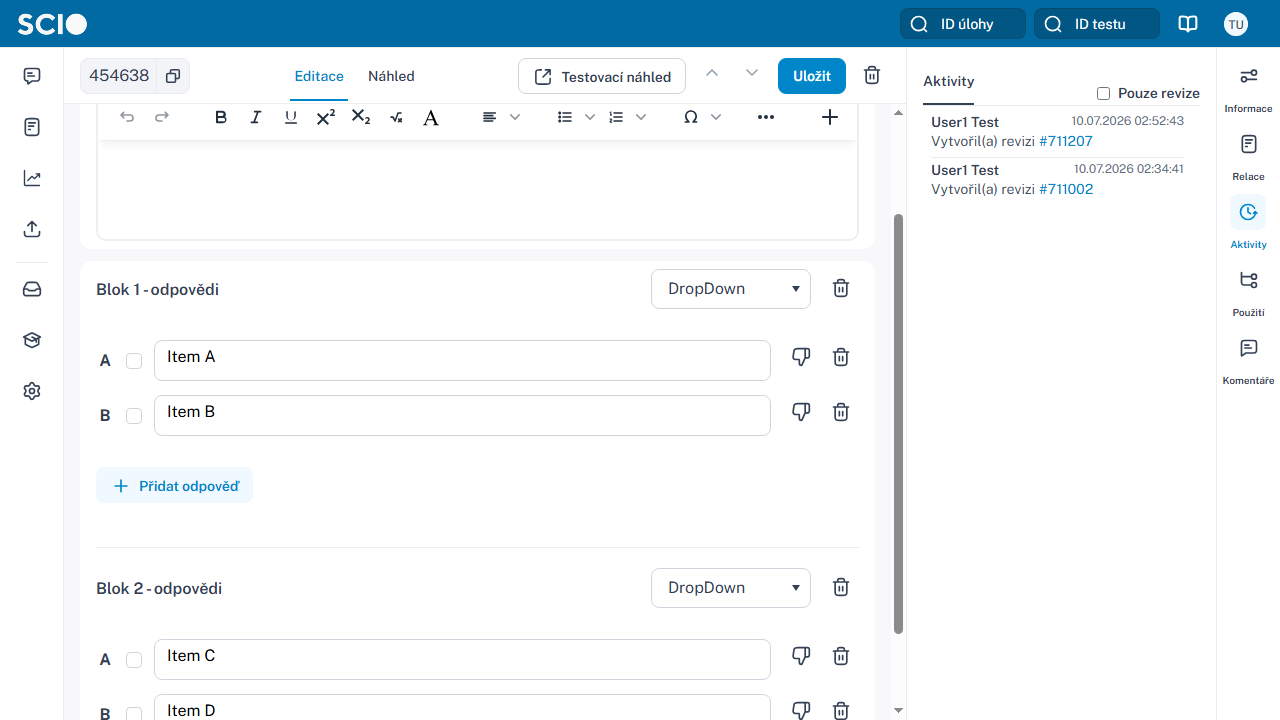Copy the task ID 454638
This screenshot has height=720, width=1280.
coord(173,76)
